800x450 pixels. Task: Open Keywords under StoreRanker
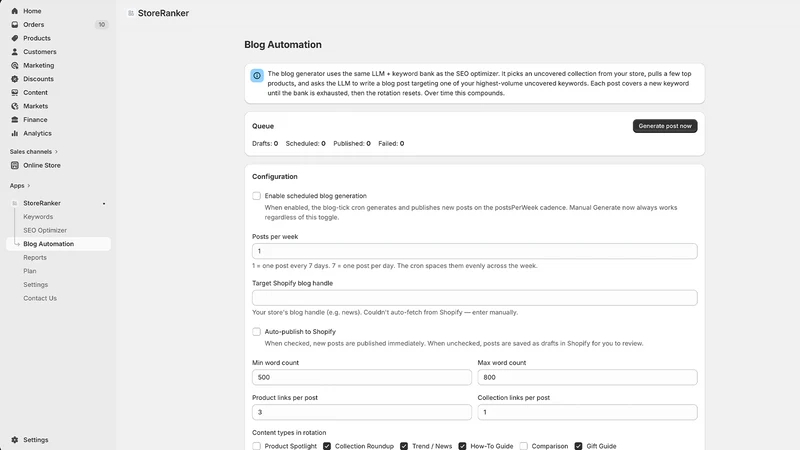[38, 217]
